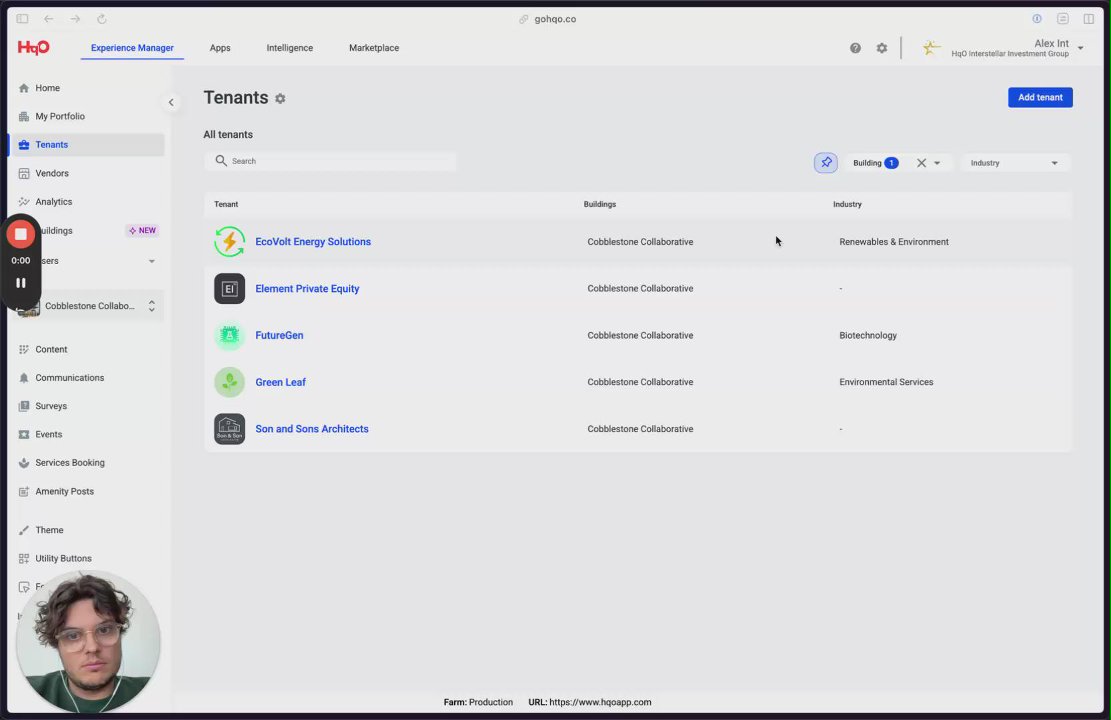Toggle the browser sidebar icon
This screenshot has height=720, width=1111.
tap(23, 19)
